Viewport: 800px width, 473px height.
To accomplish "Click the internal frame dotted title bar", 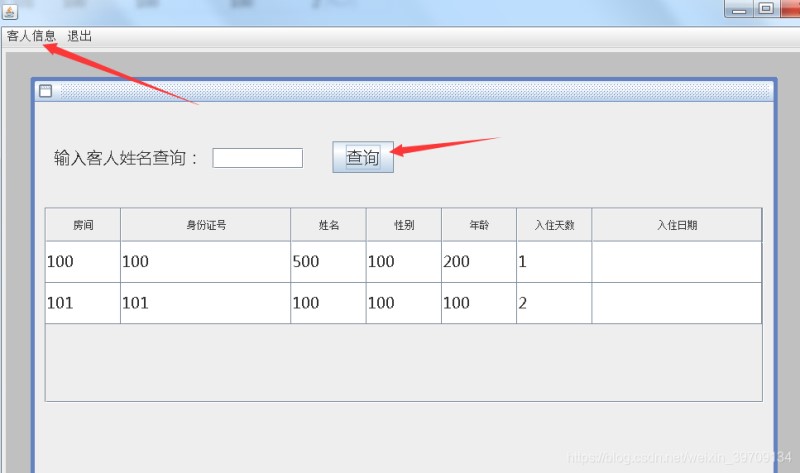I will (414, 91).
